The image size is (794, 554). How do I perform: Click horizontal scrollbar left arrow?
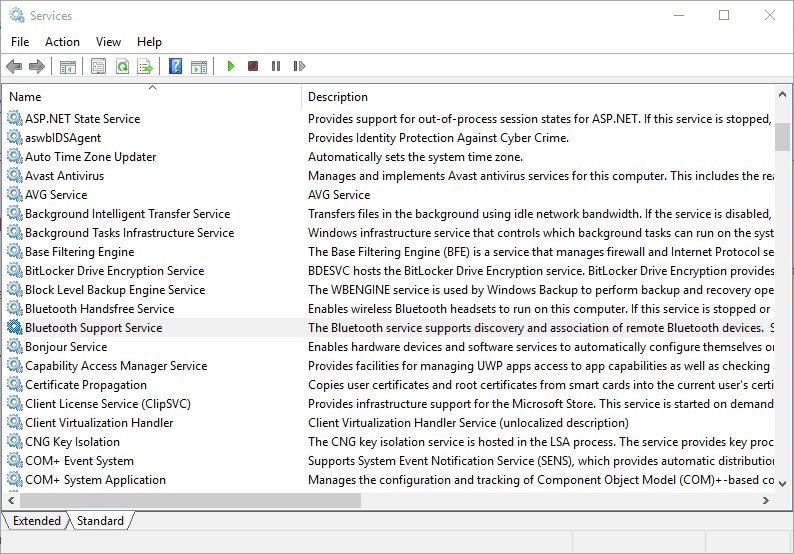coord(11,500)
